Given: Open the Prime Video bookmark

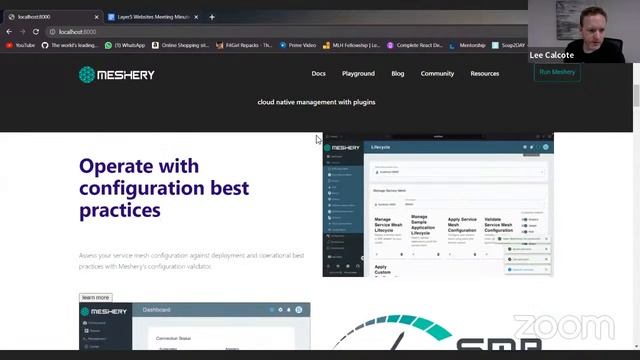Looking at the screenshot, I should 298,45.
